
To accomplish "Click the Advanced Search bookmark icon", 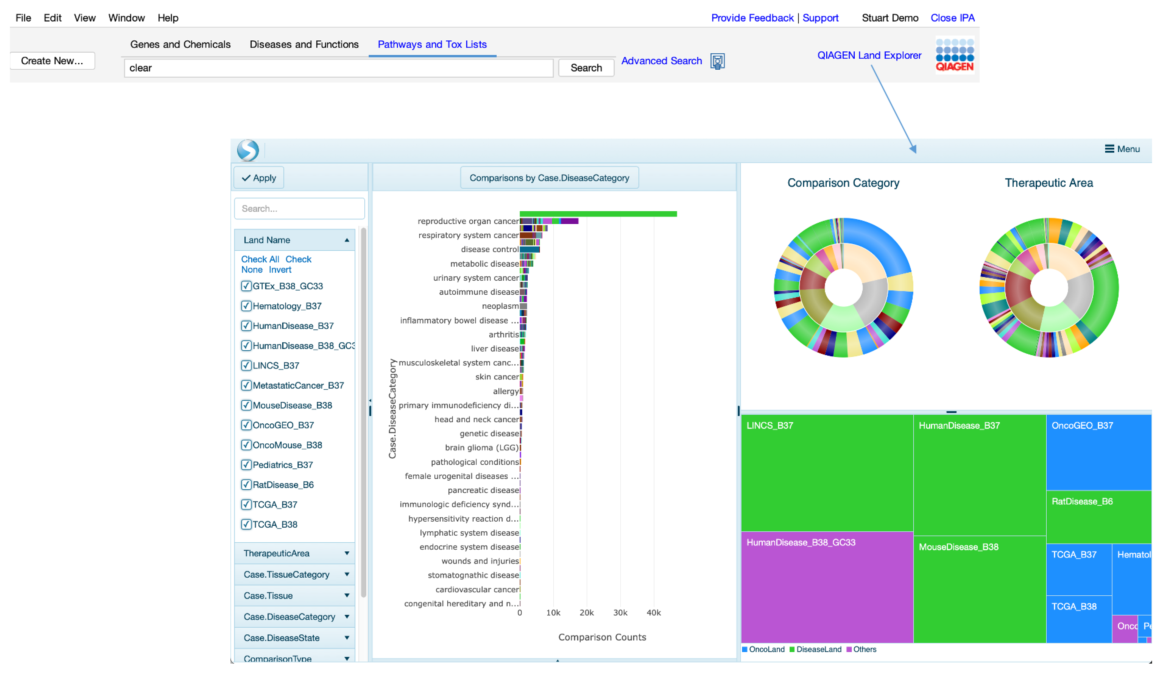I will (717, 61).
